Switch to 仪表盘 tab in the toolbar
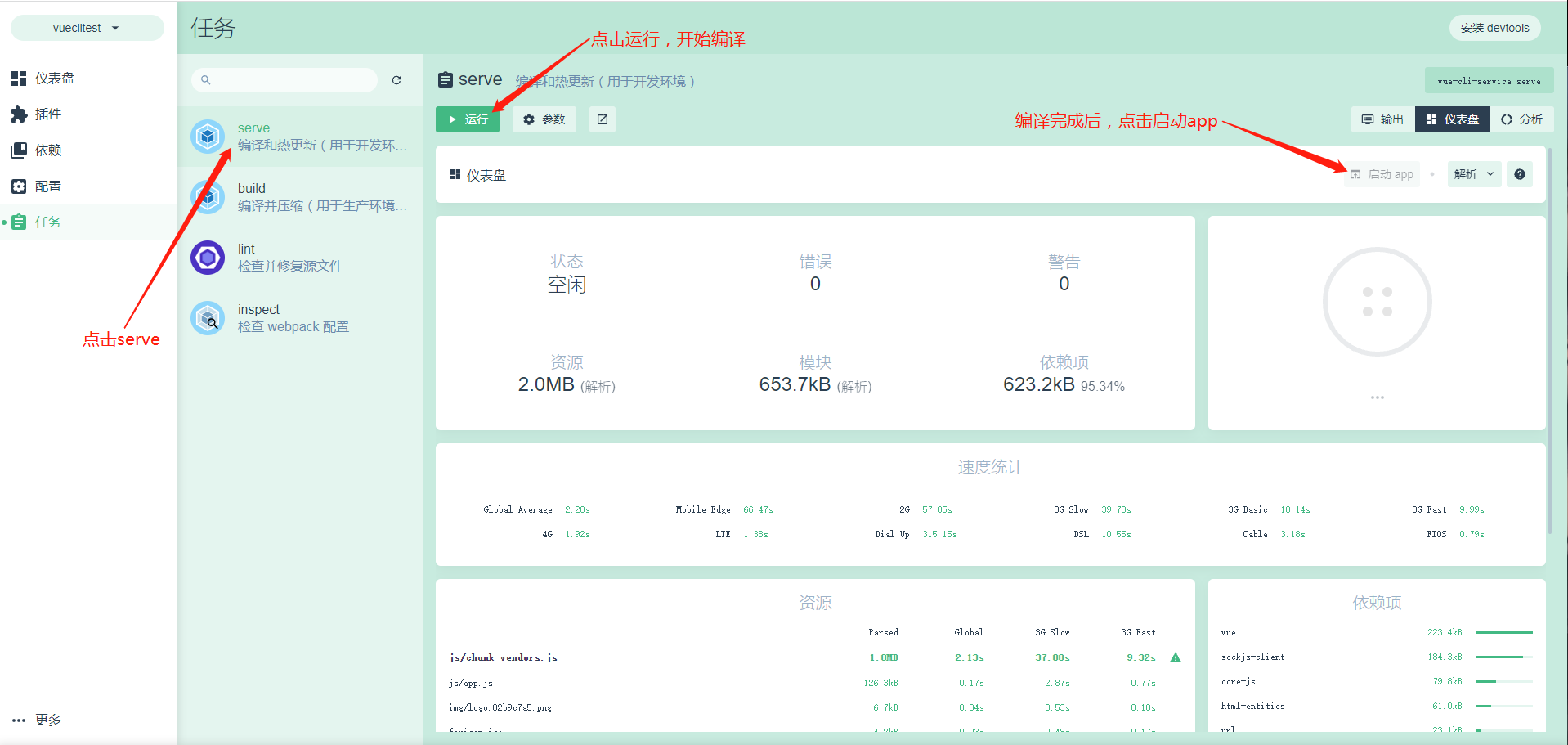The image size is (1568, 745). (x=1453, y=119)
